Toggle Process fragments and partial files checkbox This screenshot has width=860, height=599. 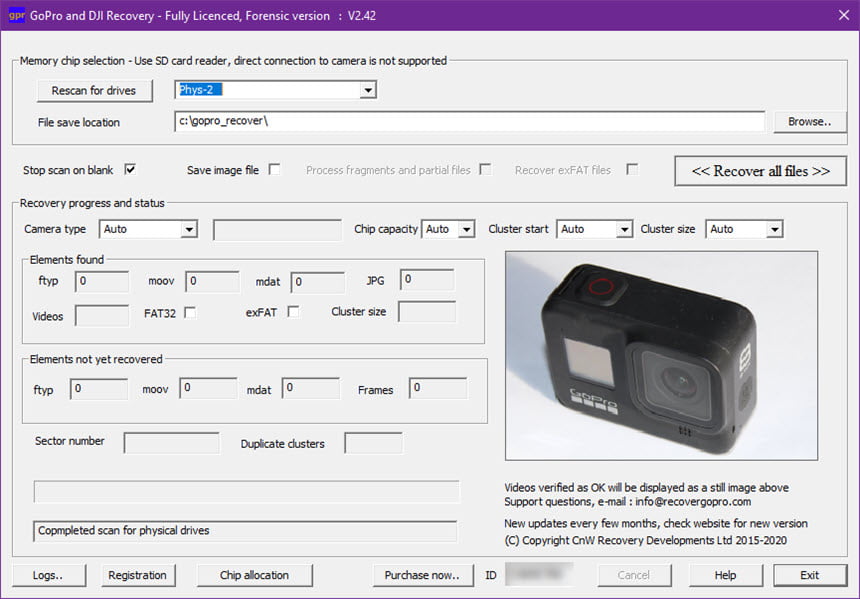(485, 169)
